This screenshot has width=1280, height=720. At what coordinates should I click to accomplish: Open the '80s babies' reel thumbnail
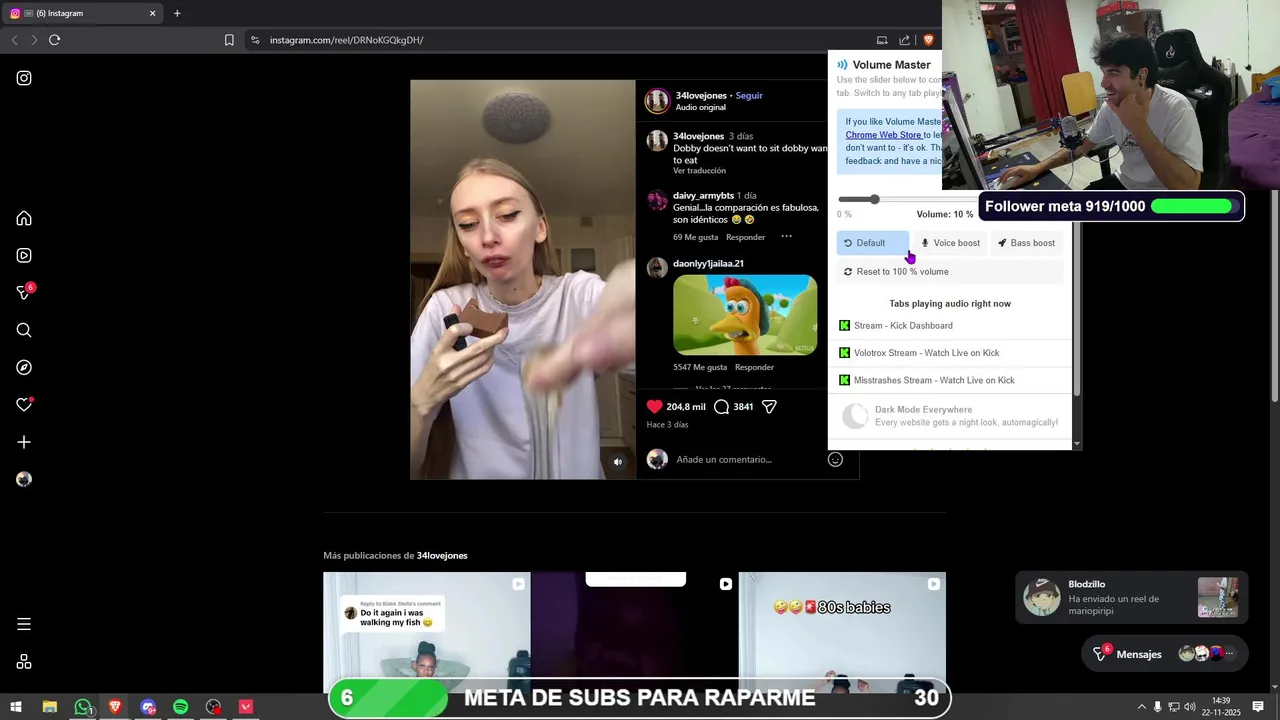pyautogui.click(x=842, y=632)
